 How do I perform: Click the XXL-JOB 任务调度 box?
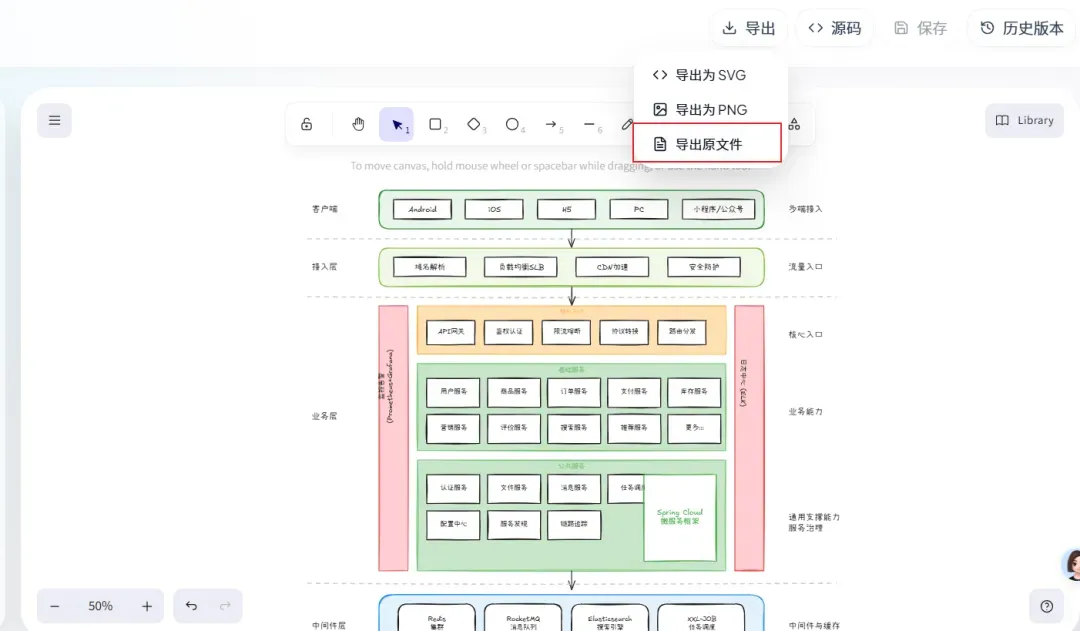coord(701,619)
